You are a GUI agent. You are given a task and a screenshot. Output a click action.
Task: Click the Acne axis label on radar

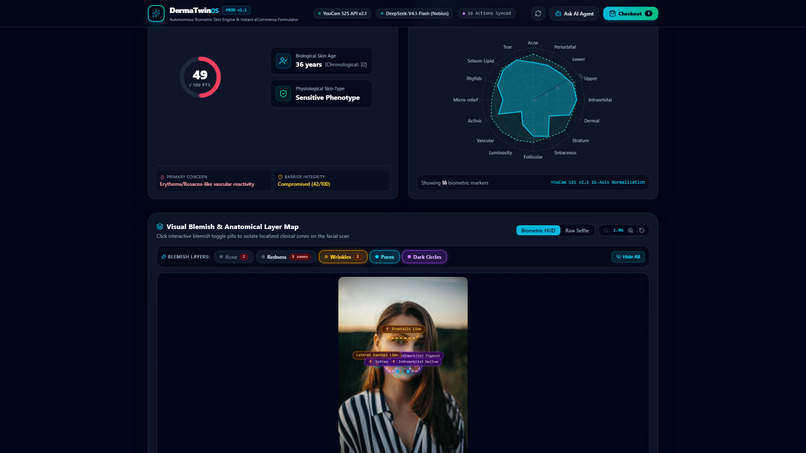coord(533,43)
